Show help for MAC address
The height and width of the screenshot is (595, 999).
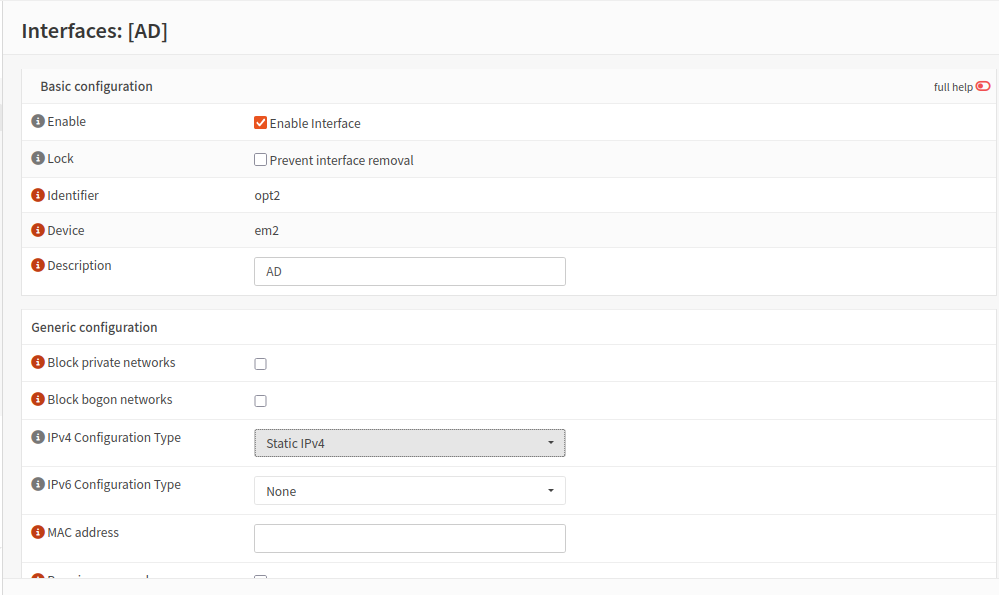[x=38, y=533]
